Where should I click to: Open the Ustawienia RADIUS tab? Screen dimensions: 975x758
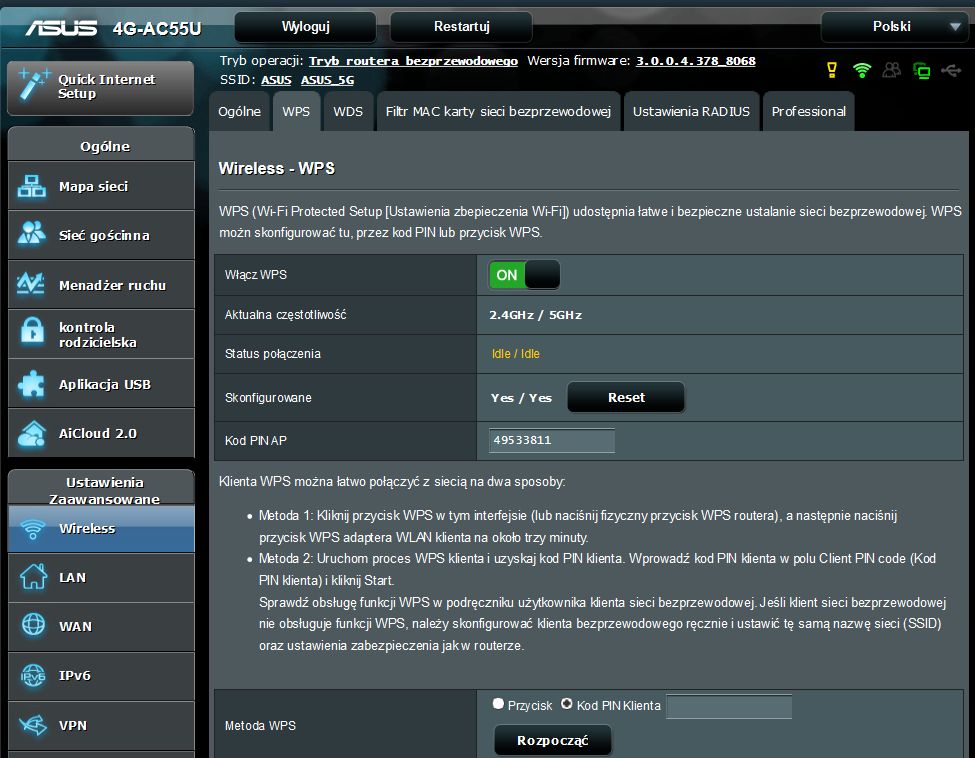pos(691,111)
